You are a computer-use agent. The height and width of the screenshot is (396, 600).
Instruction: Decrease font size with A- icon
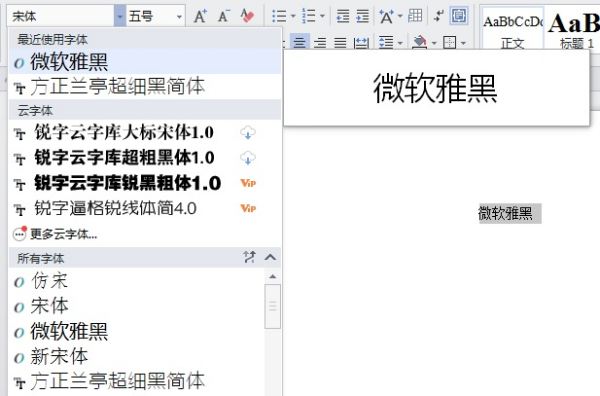(x=224, y=16)
